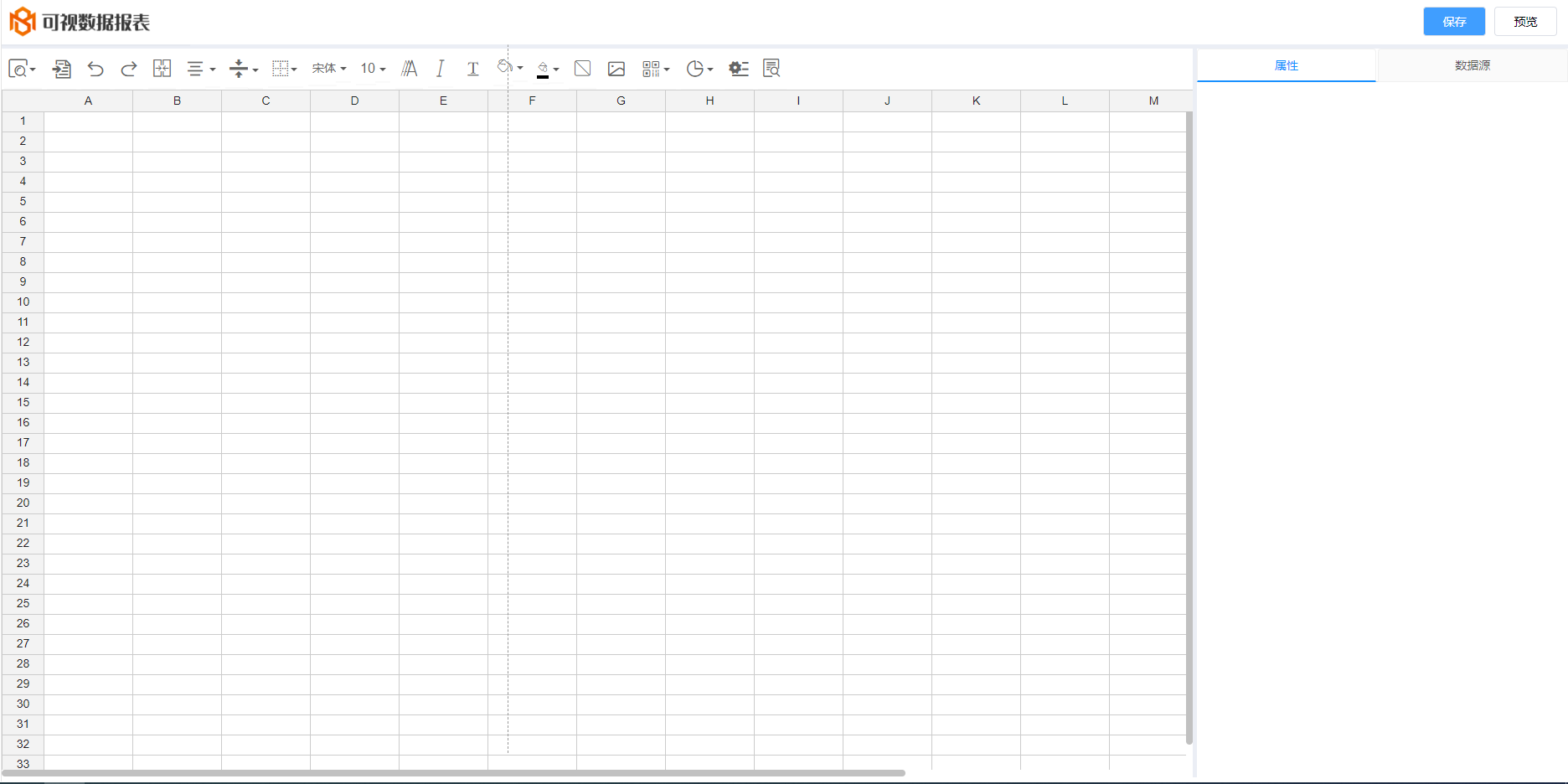This screenshot has width=1568, height=784.
Task: Open the font color picker
Action: click(548, 69)
